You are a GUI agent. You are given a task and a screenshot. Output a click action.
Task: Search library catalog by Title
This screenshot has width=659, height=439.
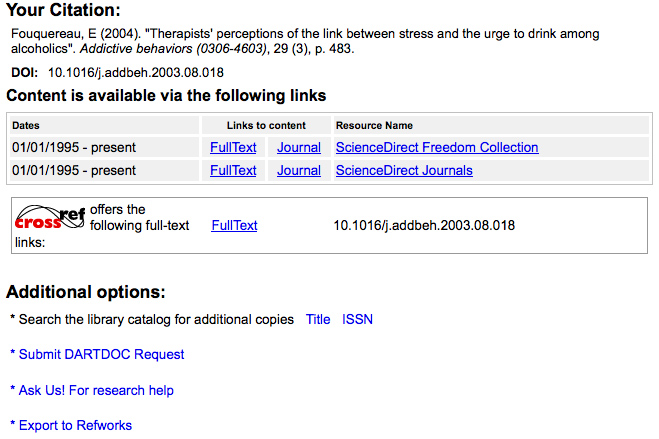click(318, 319)
